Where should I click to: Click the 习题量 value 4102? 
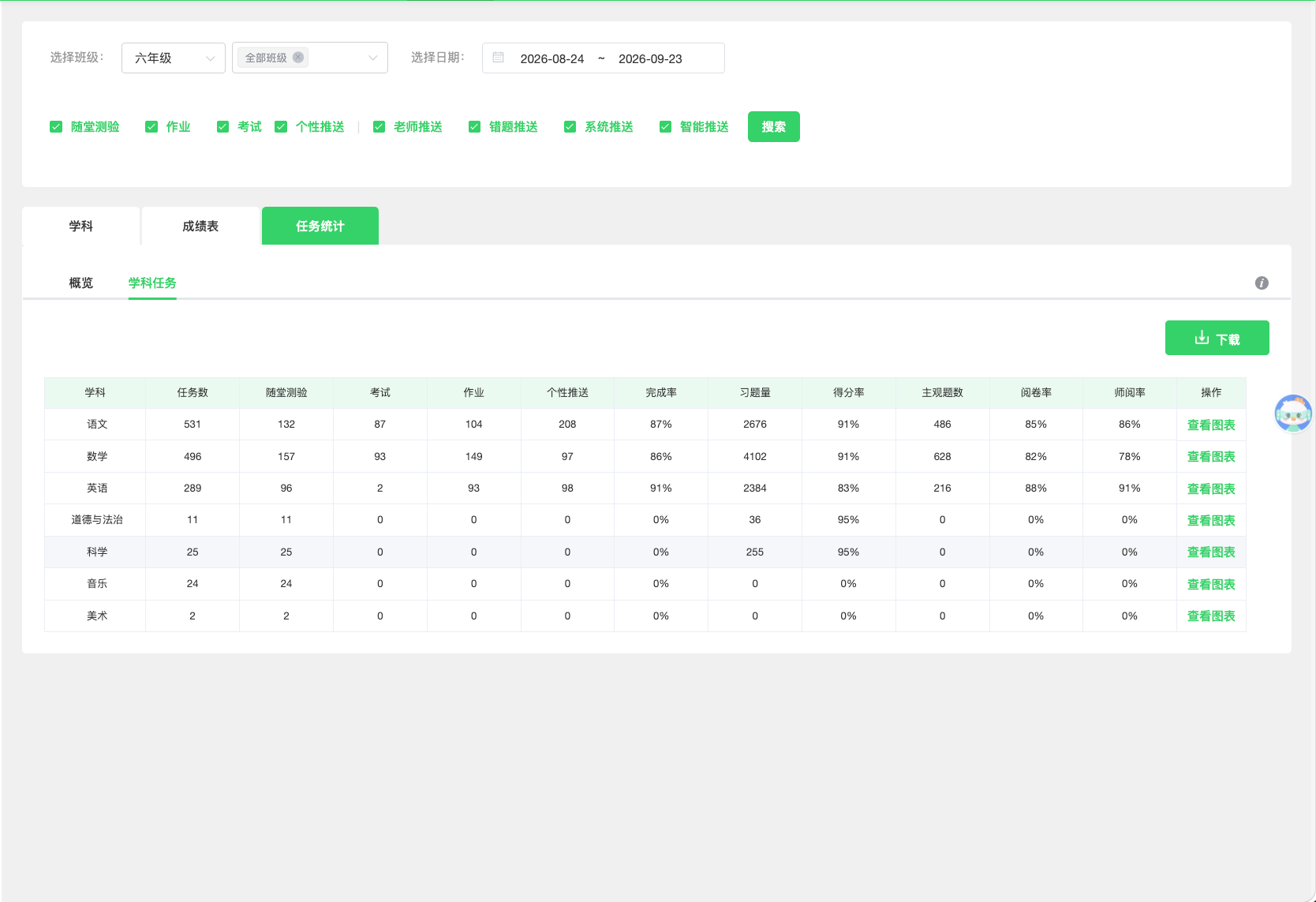[755, 457]
